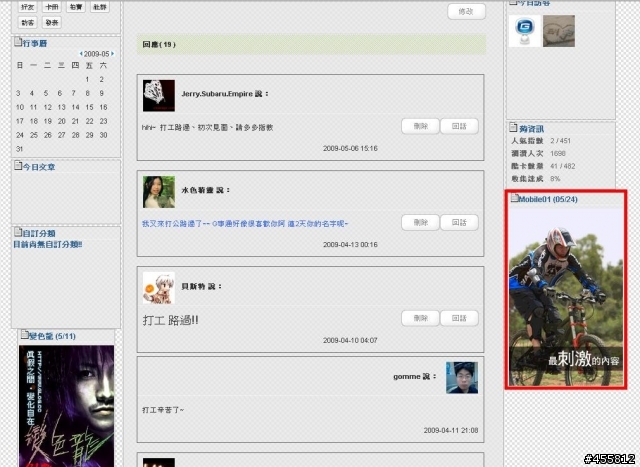Click the document icon beside Mobile01 (05/24)
The width and height of the screenshot is (640, 467).
click(x=515, y=198)
